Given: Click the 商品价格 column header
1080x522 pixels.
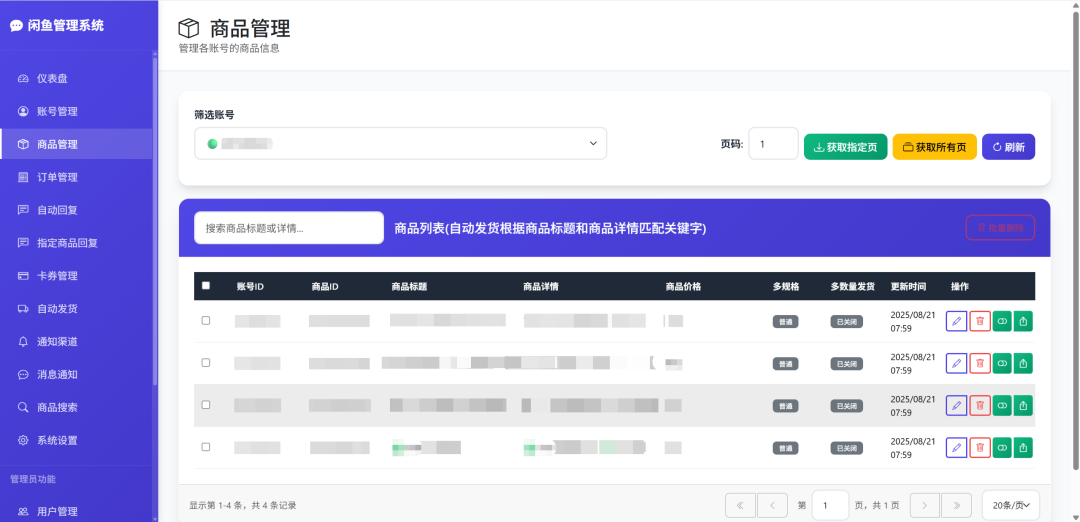Looking at the screenshot, I should pos(683,286).
